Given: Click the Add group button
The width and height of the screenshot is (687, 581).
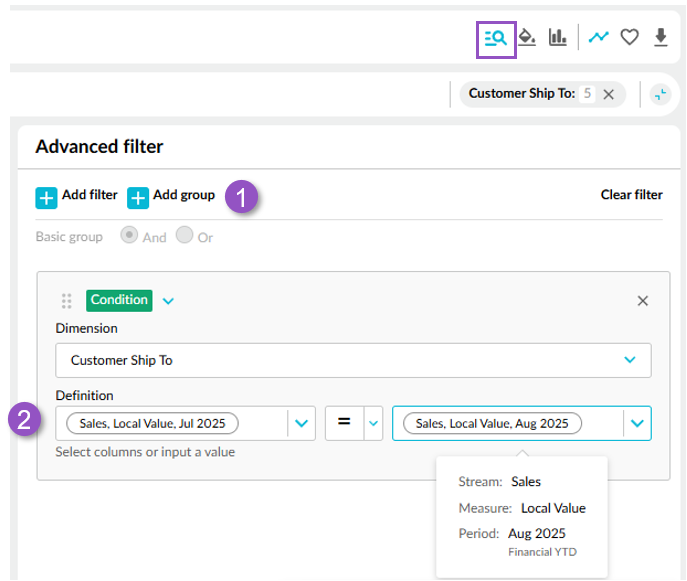Looking at the screenshot, I should (x=171, y=198).
